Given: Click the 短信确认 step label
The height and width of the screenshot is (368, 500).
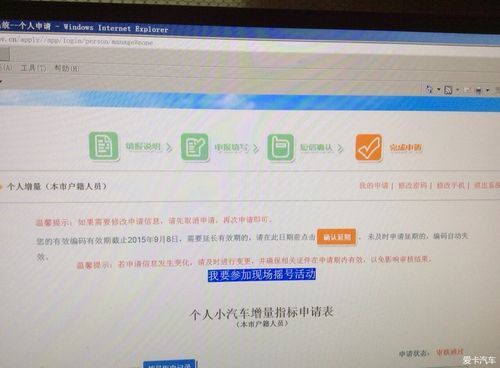Looking at the screenshot, I should pos(317,148).
